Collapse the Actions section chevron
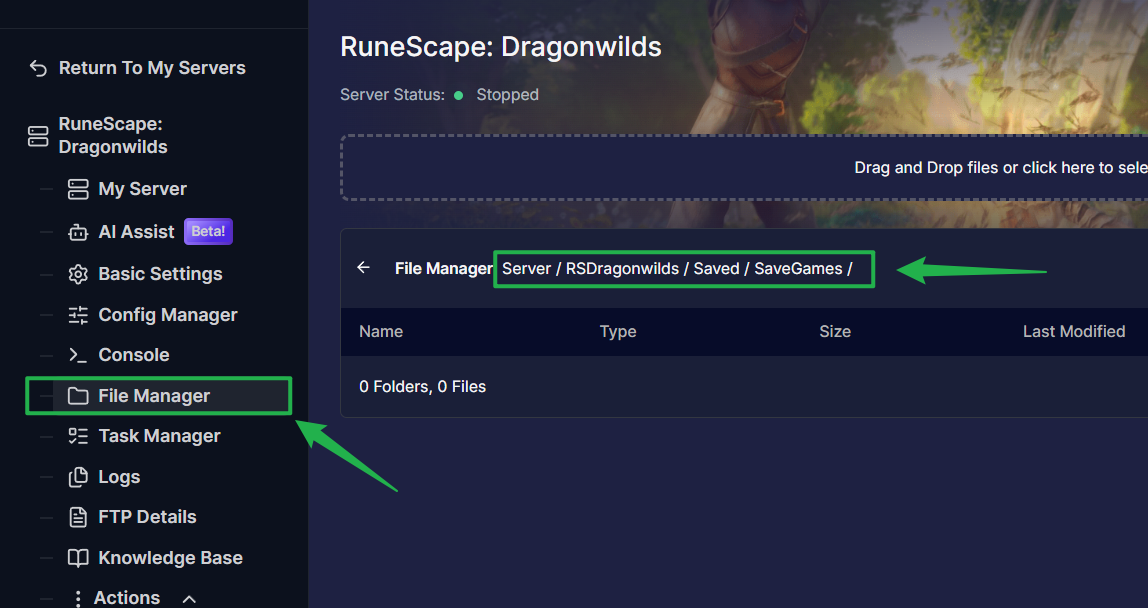 pyautogui.click(x=189, y=598)
